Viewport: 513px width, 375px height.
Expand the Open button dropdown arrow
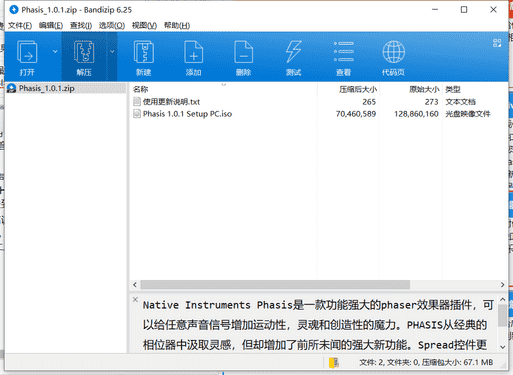pyautogui.click(x=55, y=51)
